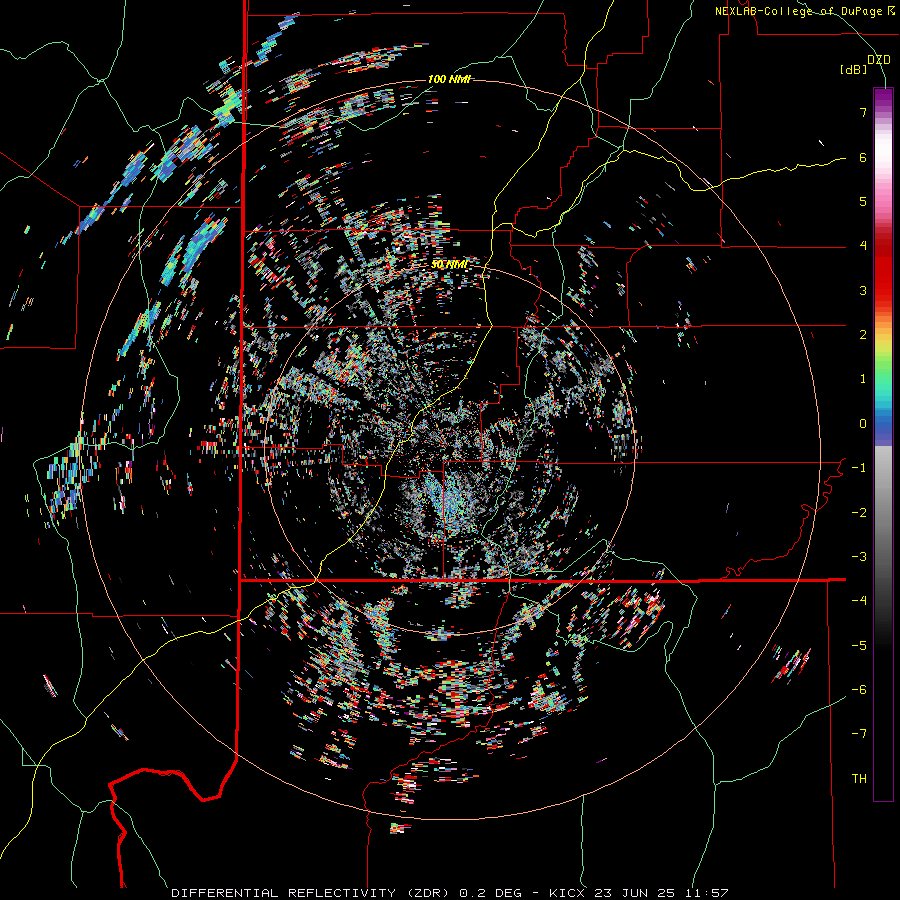
Task: Click the 6 dB label on color scale
Action: [x=863, y=157]
